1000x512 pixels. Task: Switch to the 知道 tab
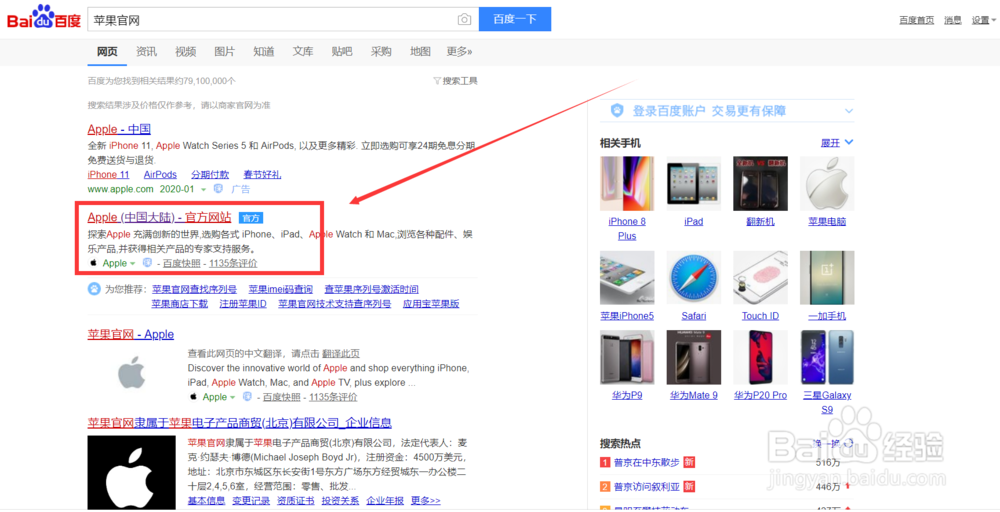[x=263, y=52]
